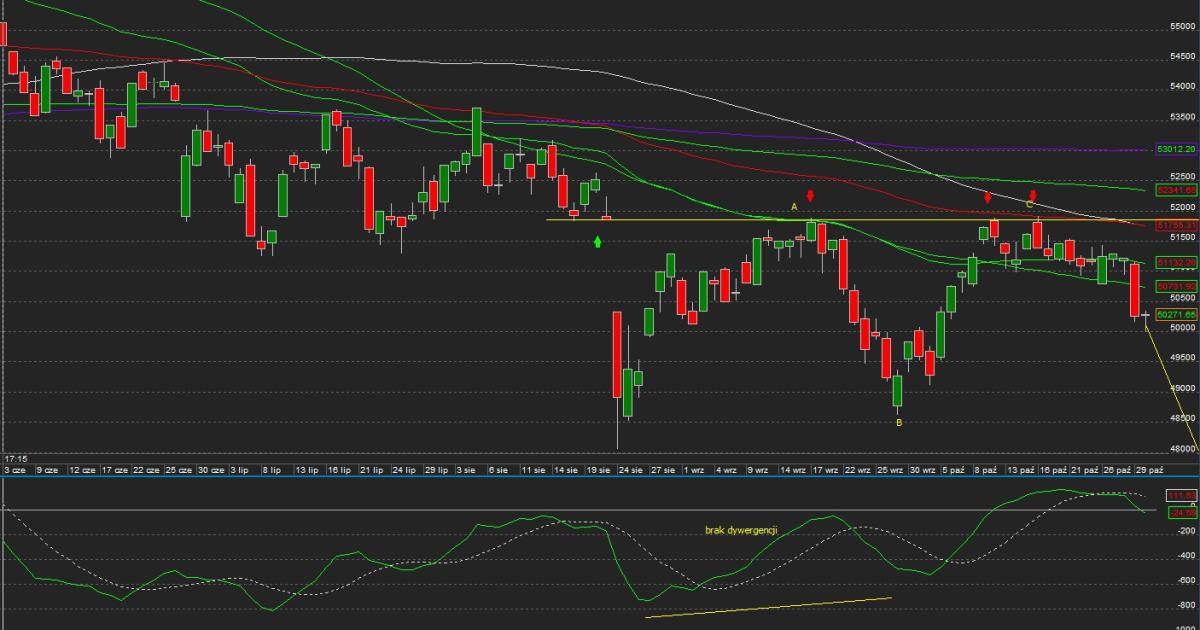This screenshot has width=1200, height=630.
Task: Select the yellow wave label A
Action: click(795, 207)
